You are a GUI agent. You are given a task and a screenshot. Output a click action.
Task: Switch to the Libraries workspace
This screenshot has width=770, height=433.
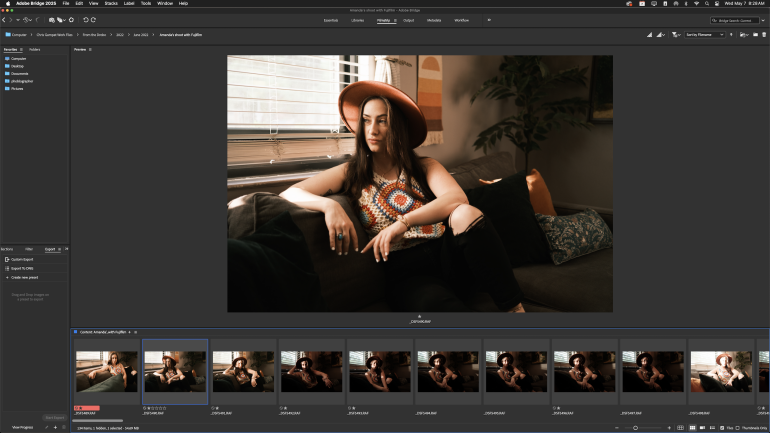point(358,20)
